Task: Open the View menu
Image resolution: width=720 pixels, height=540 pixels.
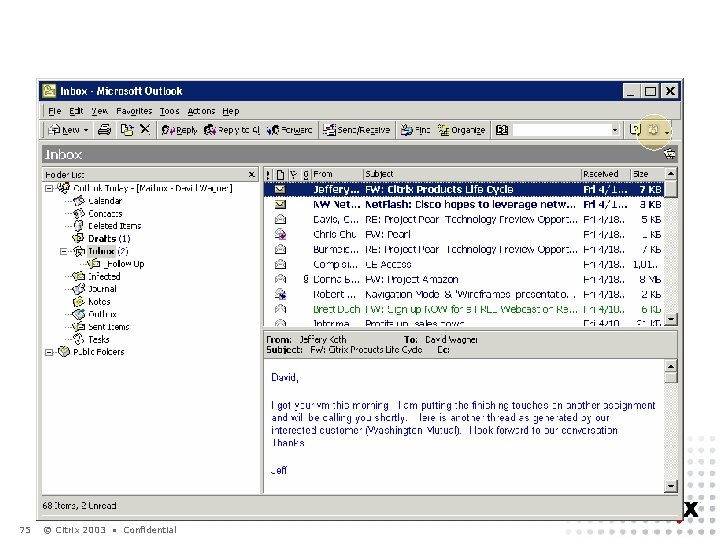Action: (99, 111)
